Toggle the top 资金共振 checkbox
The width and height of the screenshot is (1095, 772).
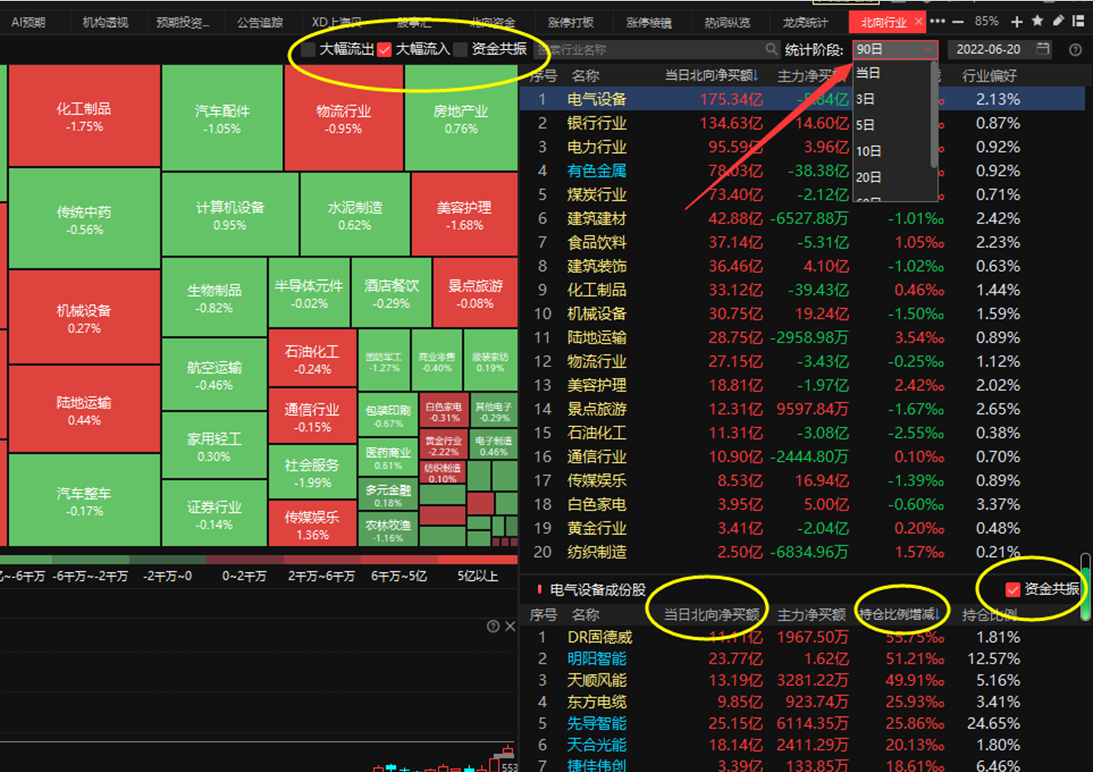[460, 50]
